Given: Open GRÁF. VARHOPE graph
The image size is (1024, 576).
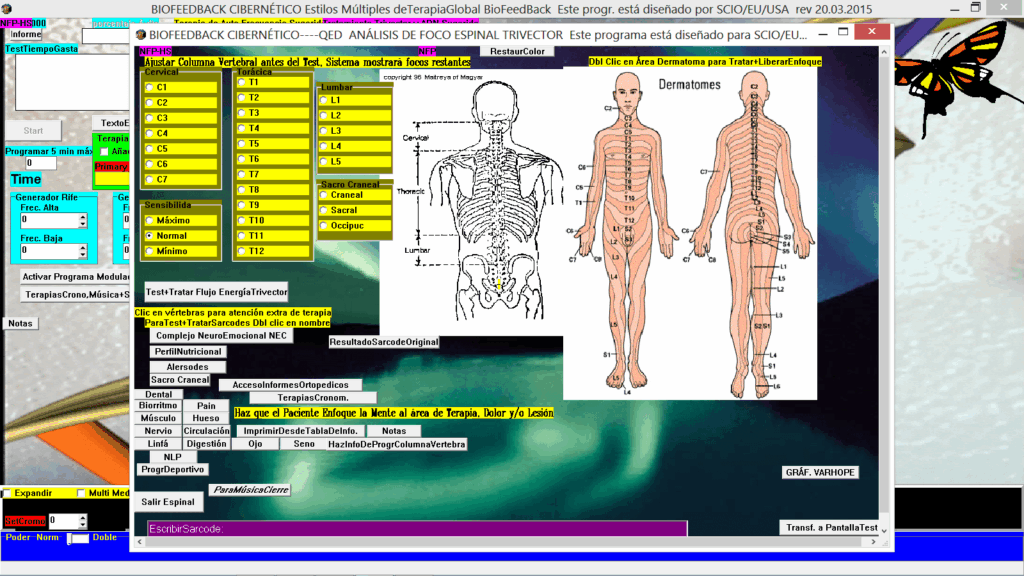Looking at the screenshot, I should click(x=819, y=472).
